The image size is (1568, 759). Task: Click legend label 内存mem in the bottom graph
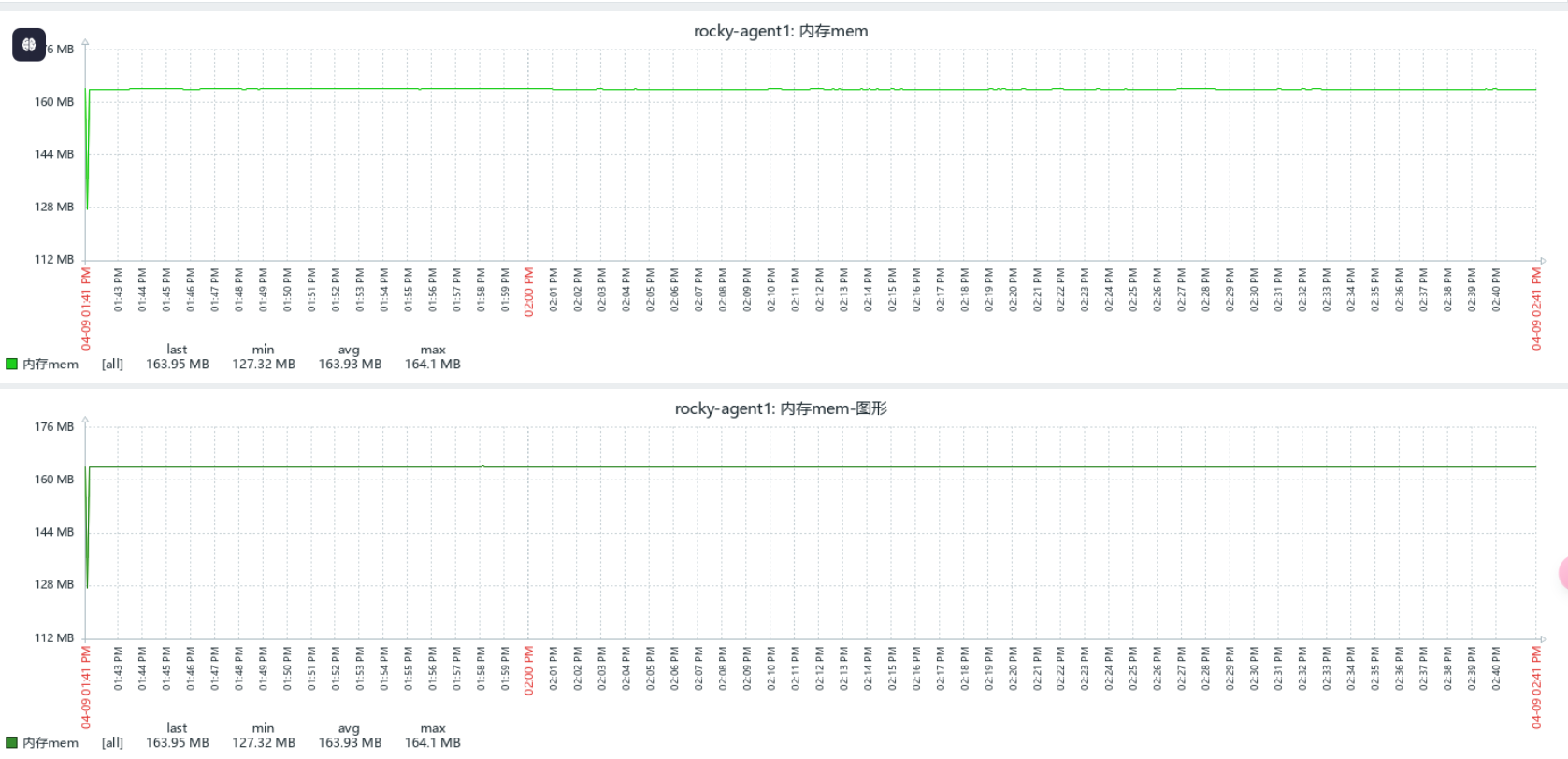click(x=50, y=742)
